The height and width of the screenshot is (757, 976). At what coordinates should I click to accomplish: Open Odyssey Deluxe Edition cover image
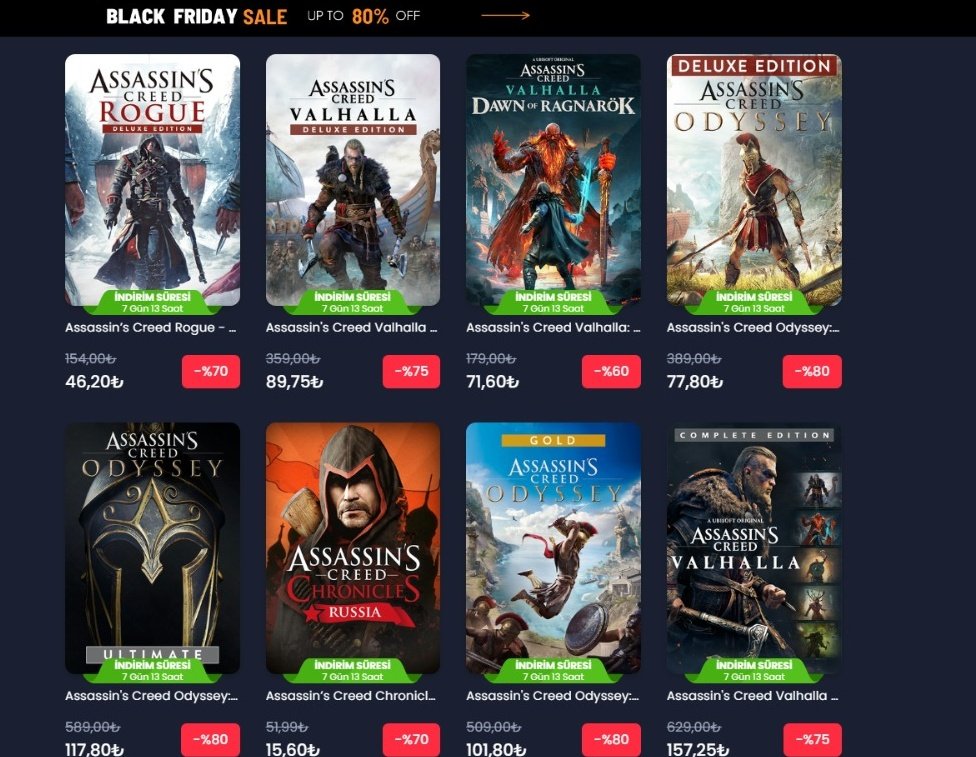click(754, 180)
